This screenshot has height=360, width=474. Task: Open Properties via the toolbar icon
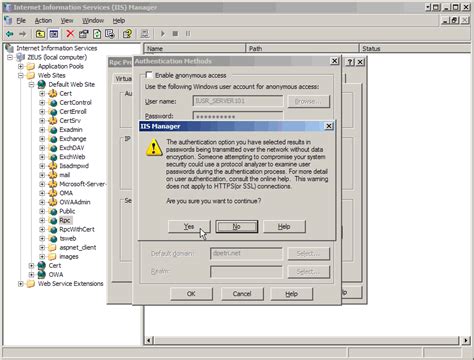tap(84, 34)
